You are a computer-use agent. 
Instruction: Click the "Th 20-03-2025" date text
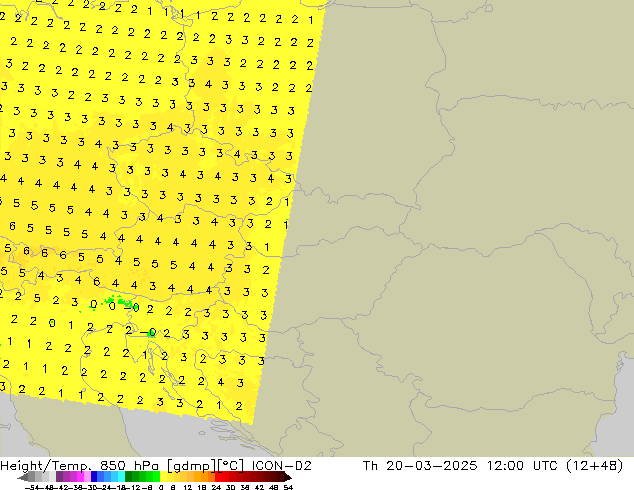click(420, 466)
